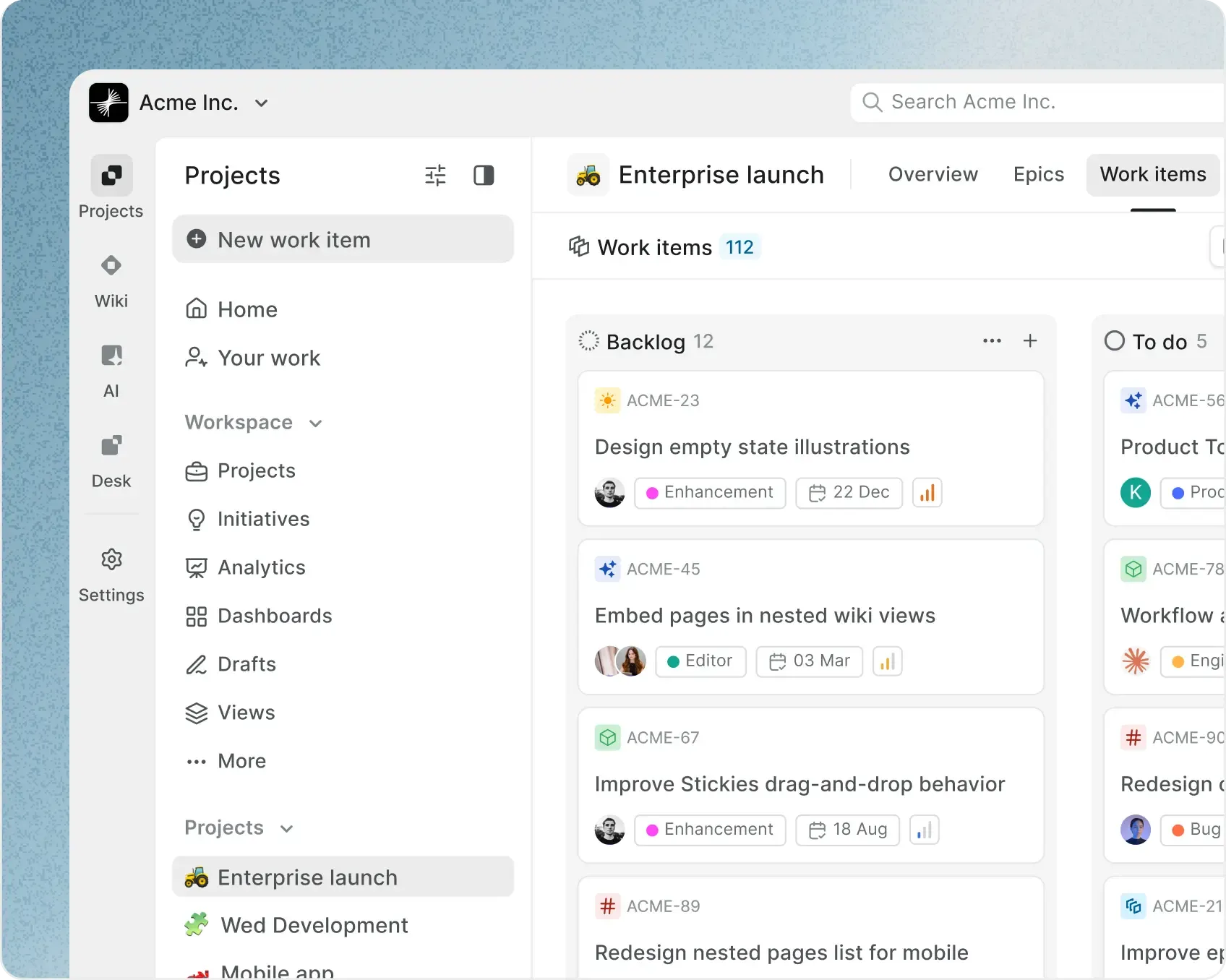
Task: Open Desk from the left sidebar
Action: click(111, 460)
